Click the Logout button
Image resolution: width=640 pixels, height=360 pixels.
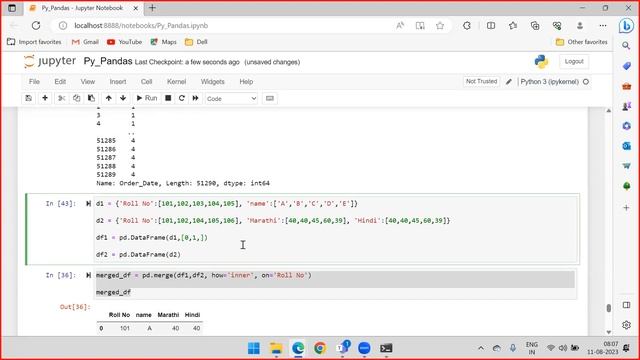(x=574, y=62)
